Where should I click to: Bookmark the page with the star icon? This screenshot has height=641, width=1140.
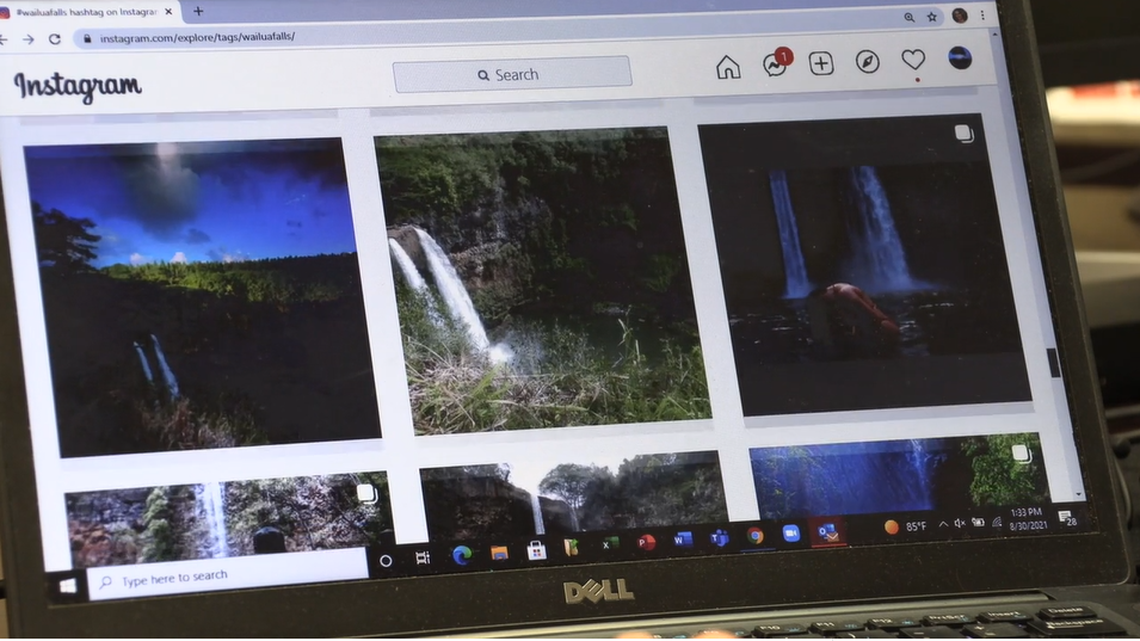pos(932,17)
